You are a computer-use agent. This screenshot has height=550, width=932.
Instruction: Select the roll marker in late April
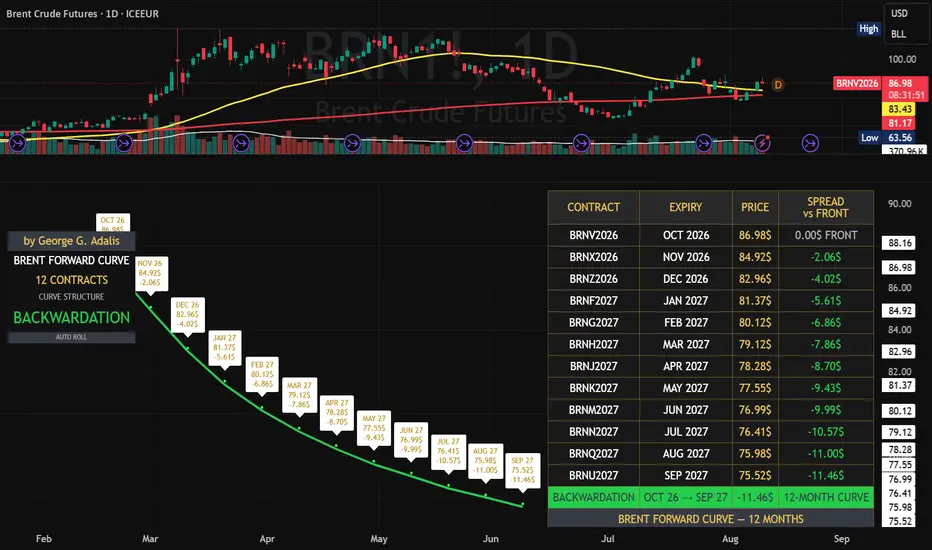[352, 143]
